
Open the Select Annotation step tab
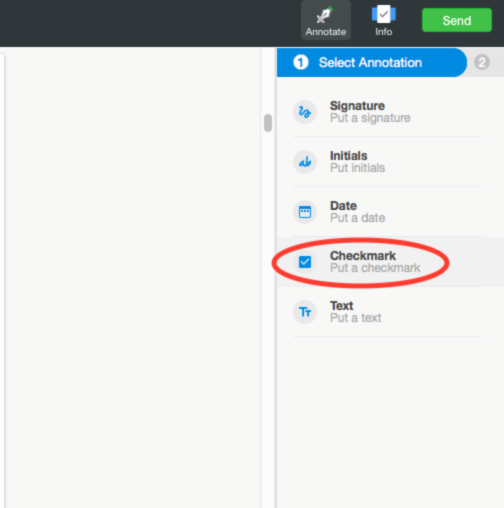pyautogui.click(x=371, y=62)
